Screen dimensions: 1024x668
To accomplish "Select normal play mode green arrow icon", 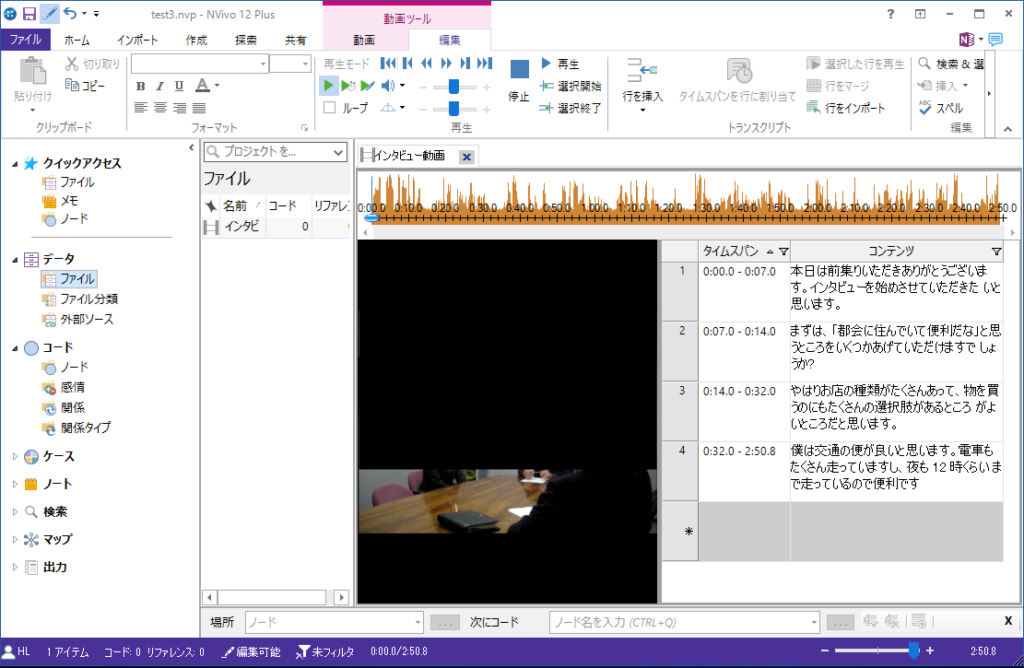I will [x=329, y=86].
